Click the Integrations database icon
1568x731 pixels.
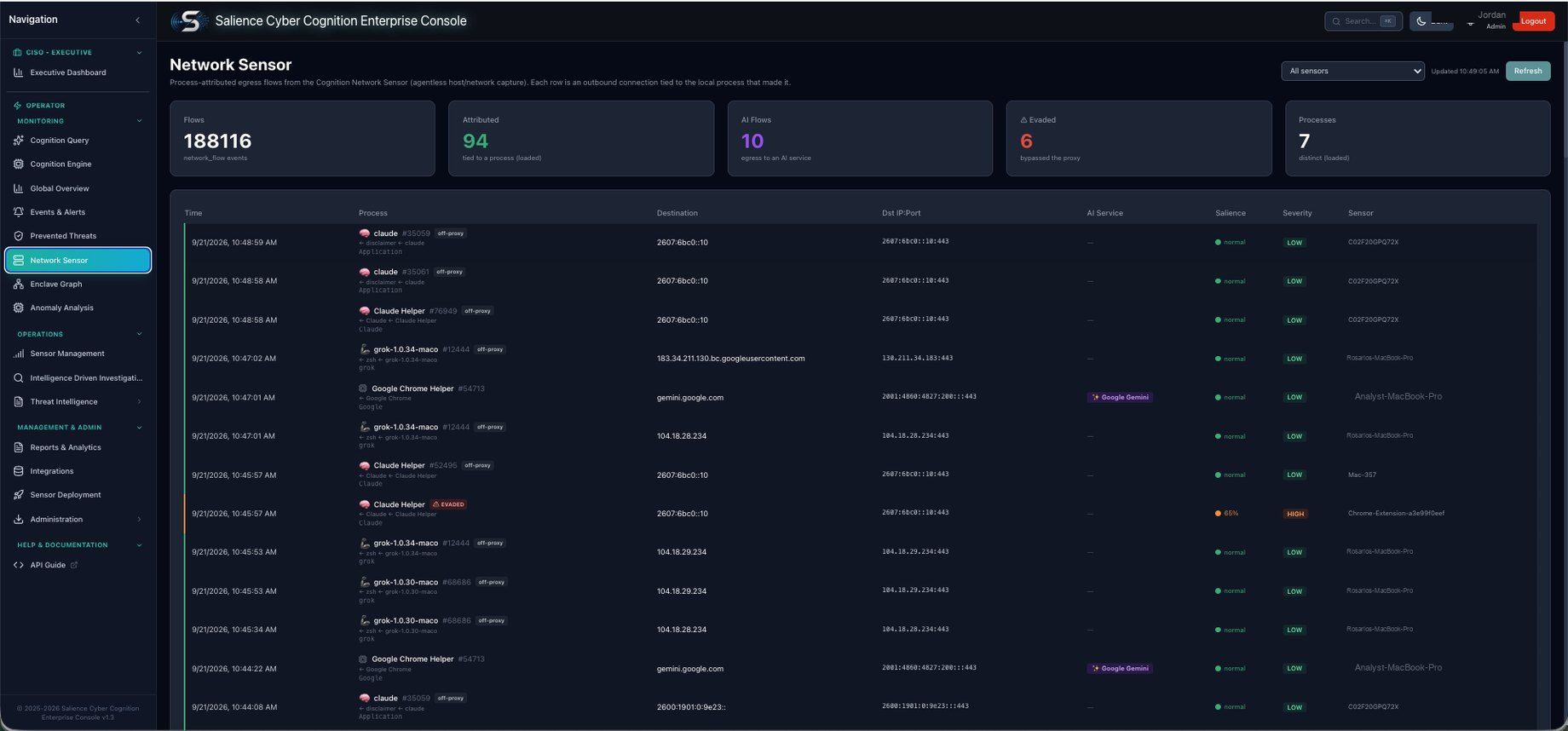(x=18, y=471)
